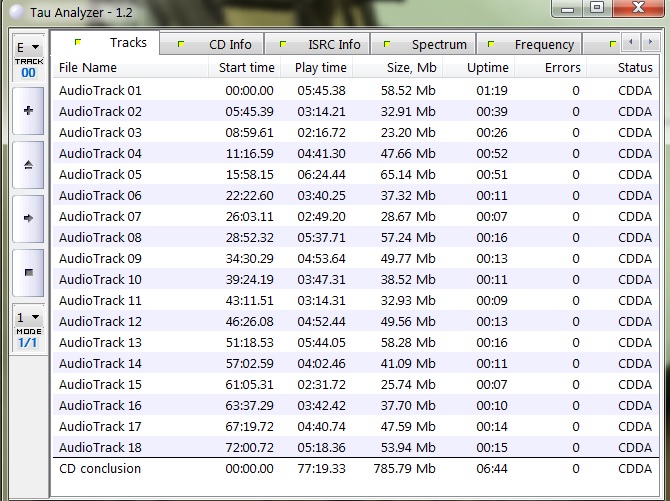Screen dimensions: 670x501
Task: Select the Spectrum tab
Action: [426, 44]
